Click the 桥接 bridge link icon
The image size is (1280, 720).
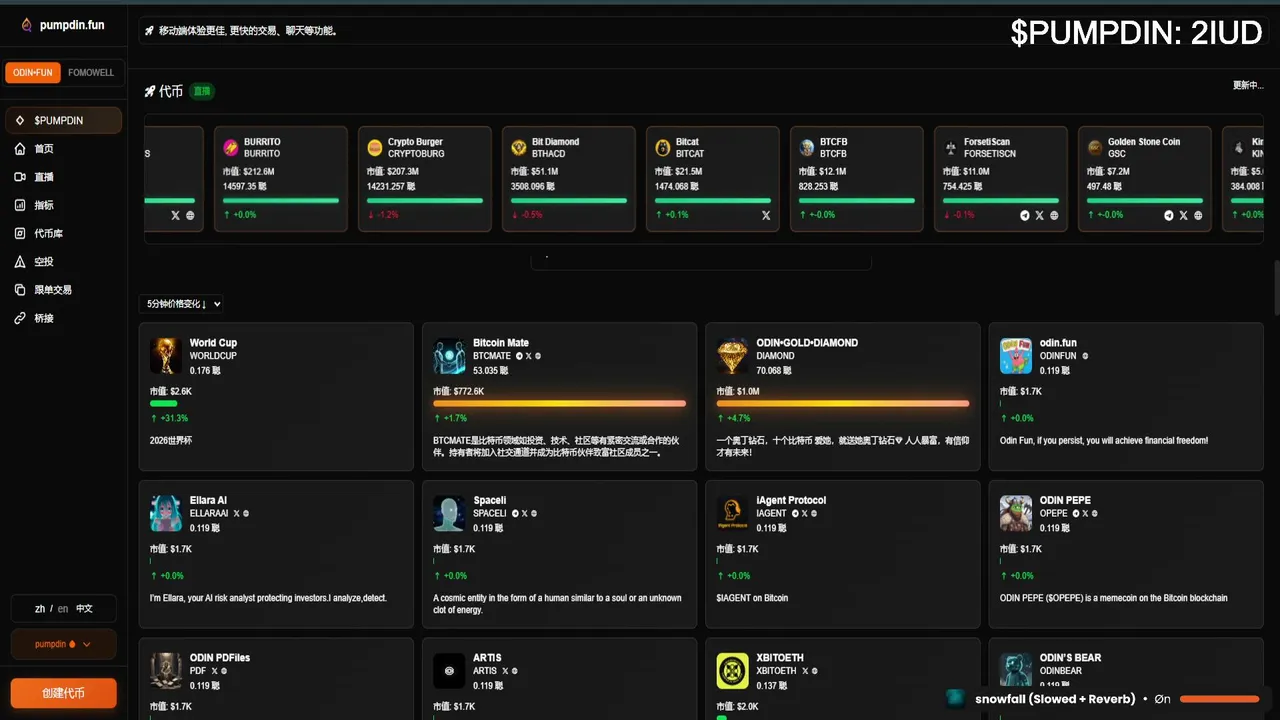click(20, 318)
